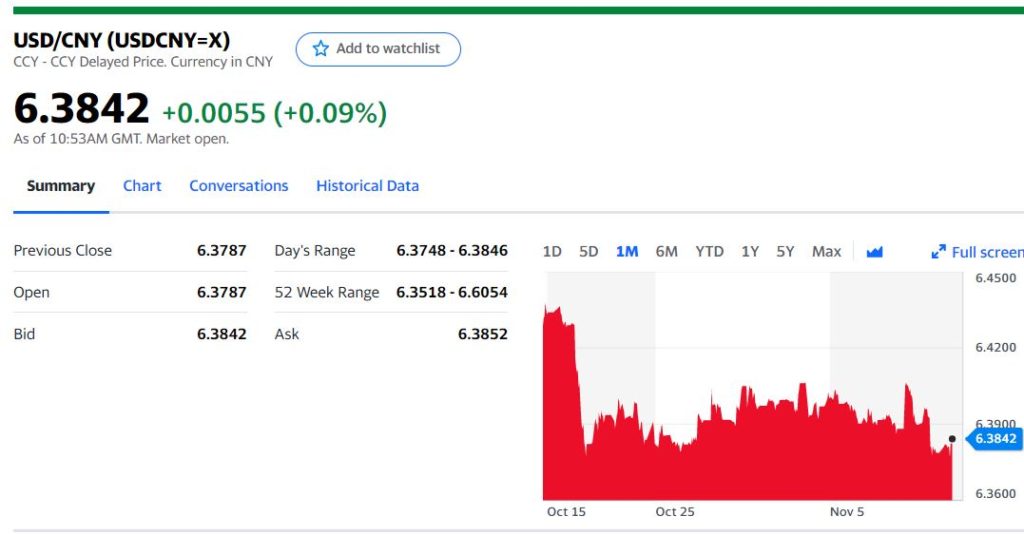Switch to the Chart tab
This screenshot has height=535, width=1024.
tap(142, 186)
